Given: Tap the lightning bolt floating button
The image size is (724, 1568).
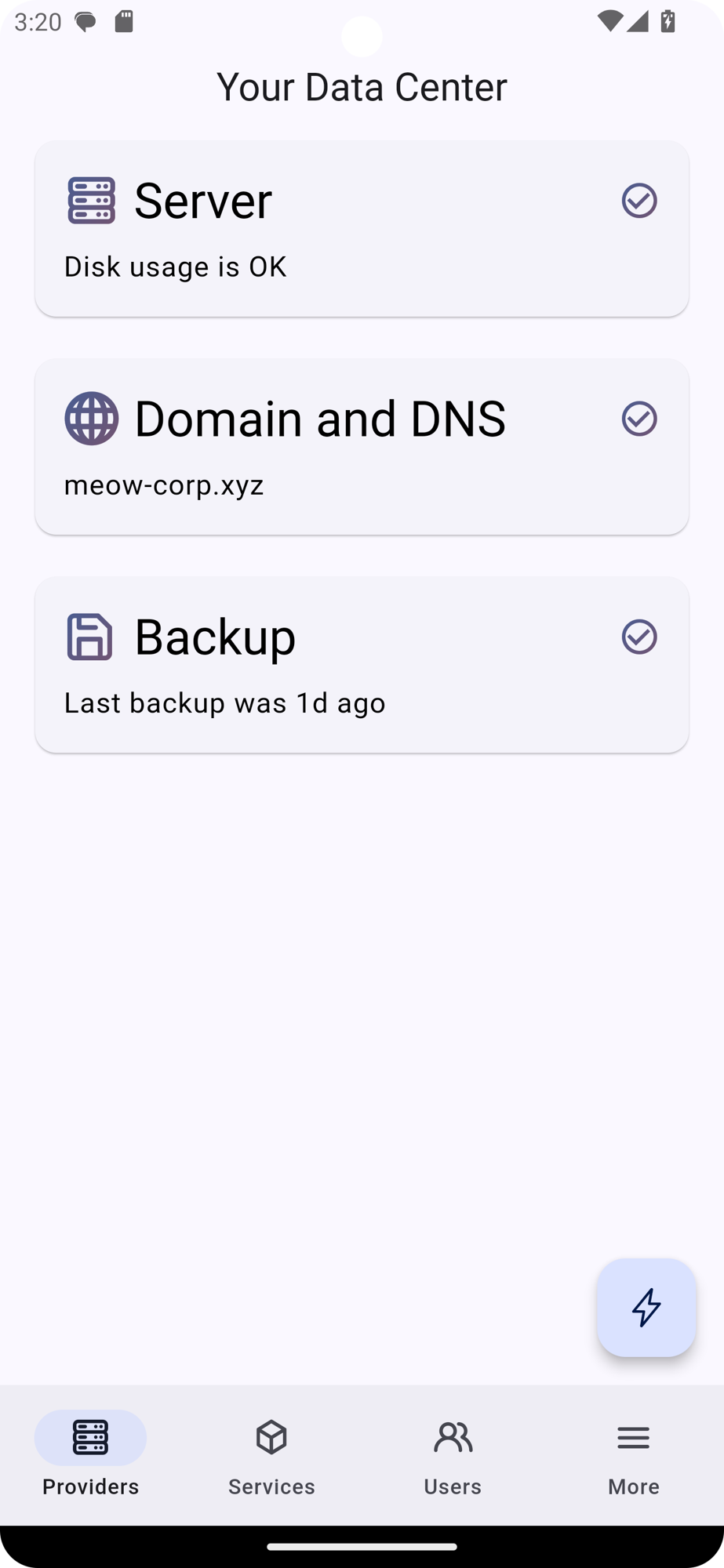Looking at the screenshot, I should click(x=646, y=1308).
